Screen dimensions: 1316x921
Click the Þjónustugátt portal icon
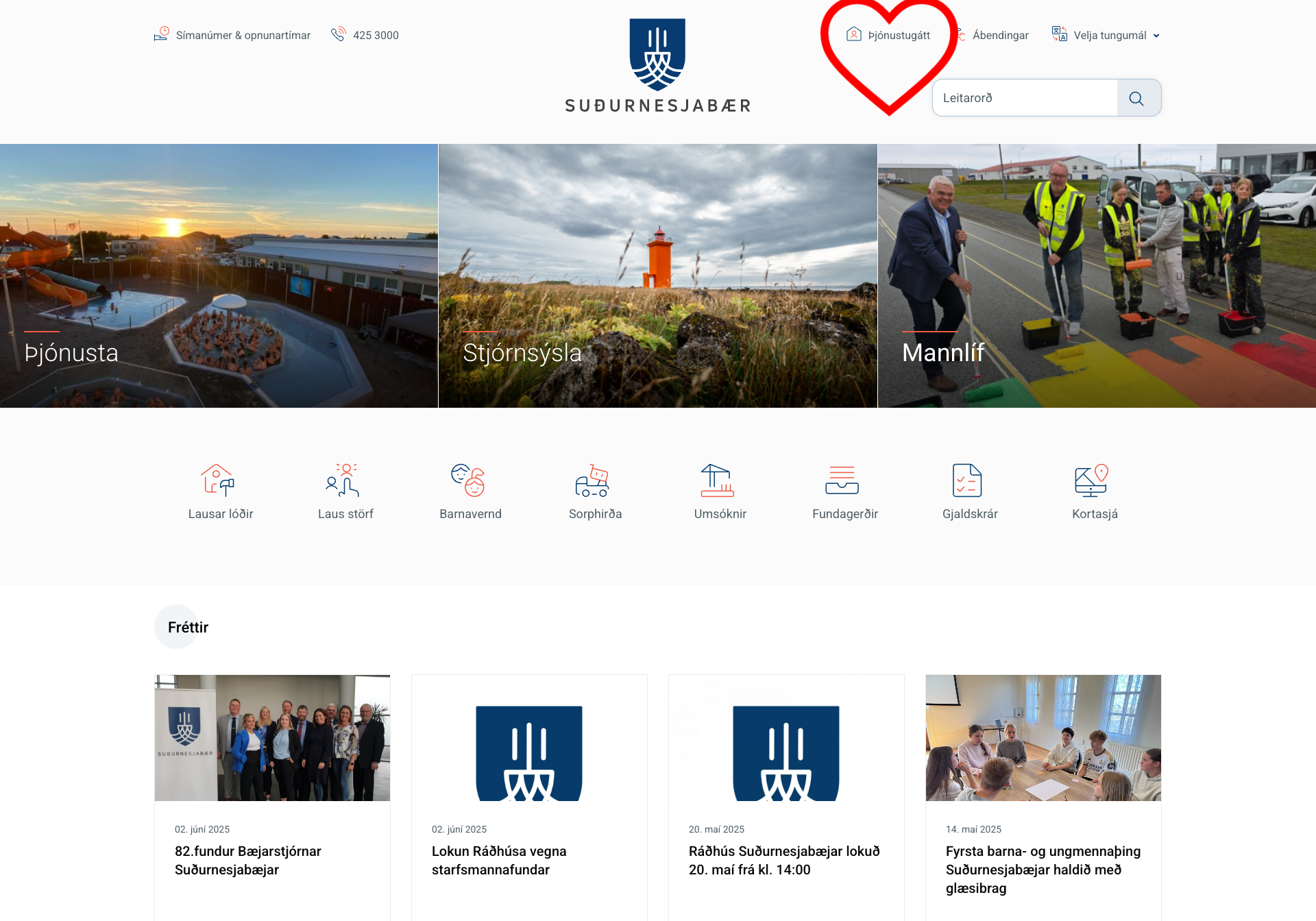coord(854,34)
